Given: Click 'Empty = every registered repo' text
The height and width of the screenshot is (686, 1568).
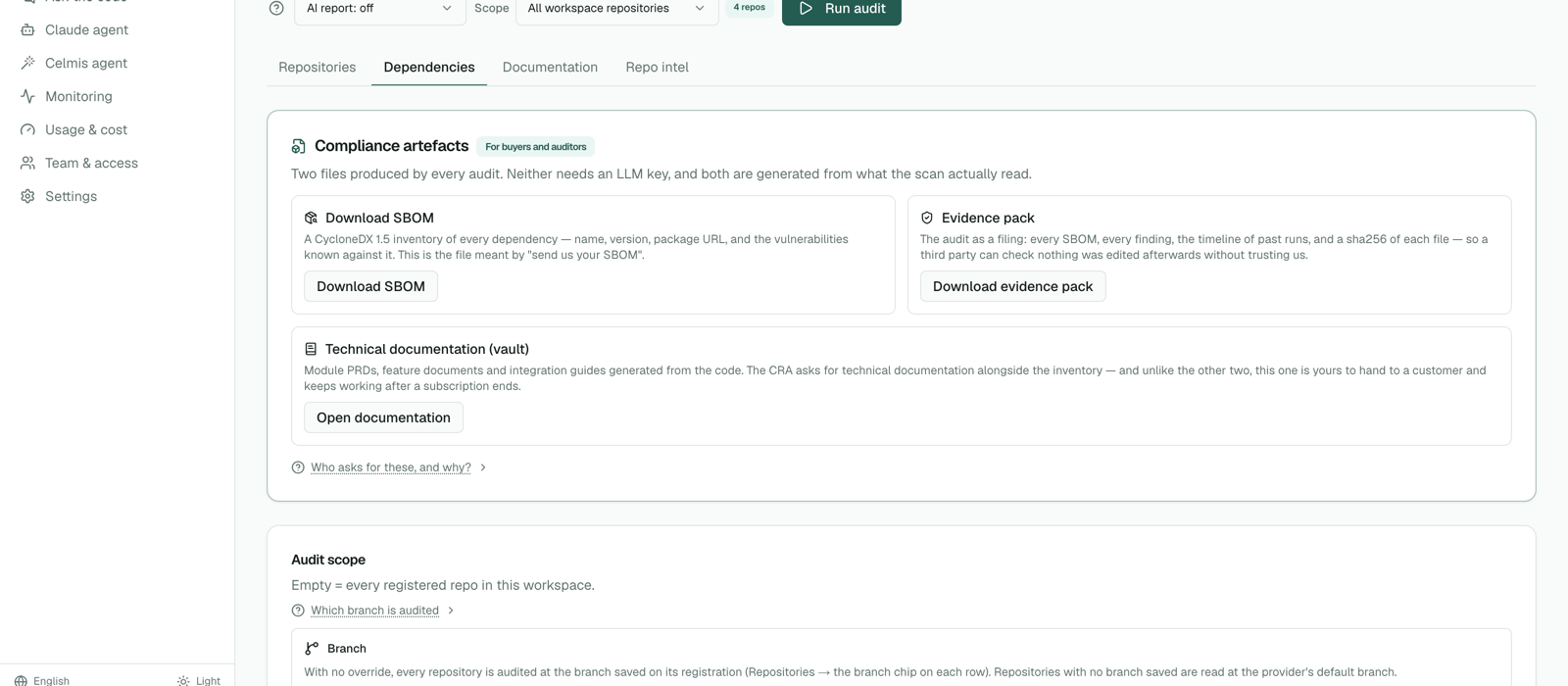Looking at the screenshot, I should [443, 585].
